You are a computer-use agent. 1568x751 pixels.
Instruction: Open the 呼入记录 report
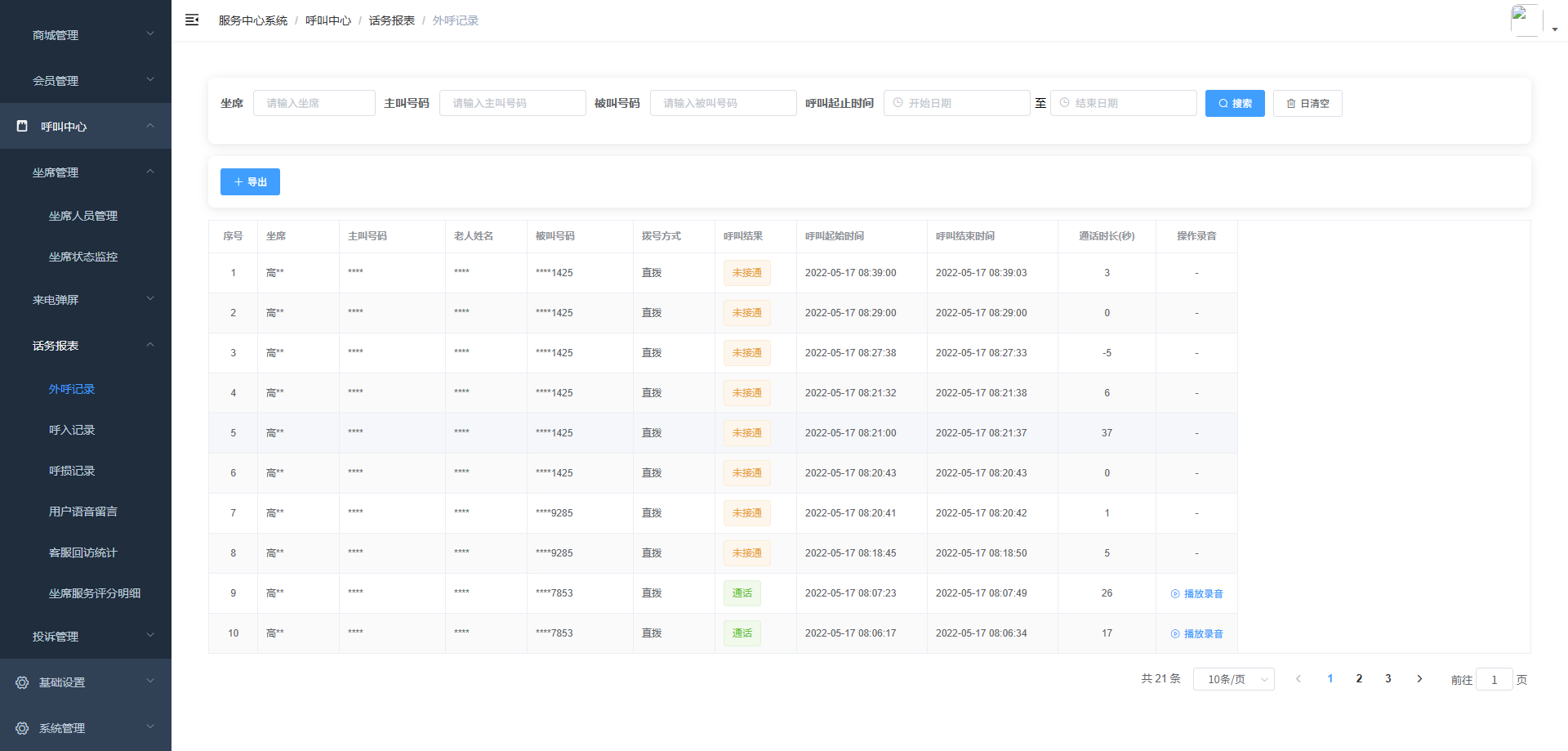[x=72, y=430]
